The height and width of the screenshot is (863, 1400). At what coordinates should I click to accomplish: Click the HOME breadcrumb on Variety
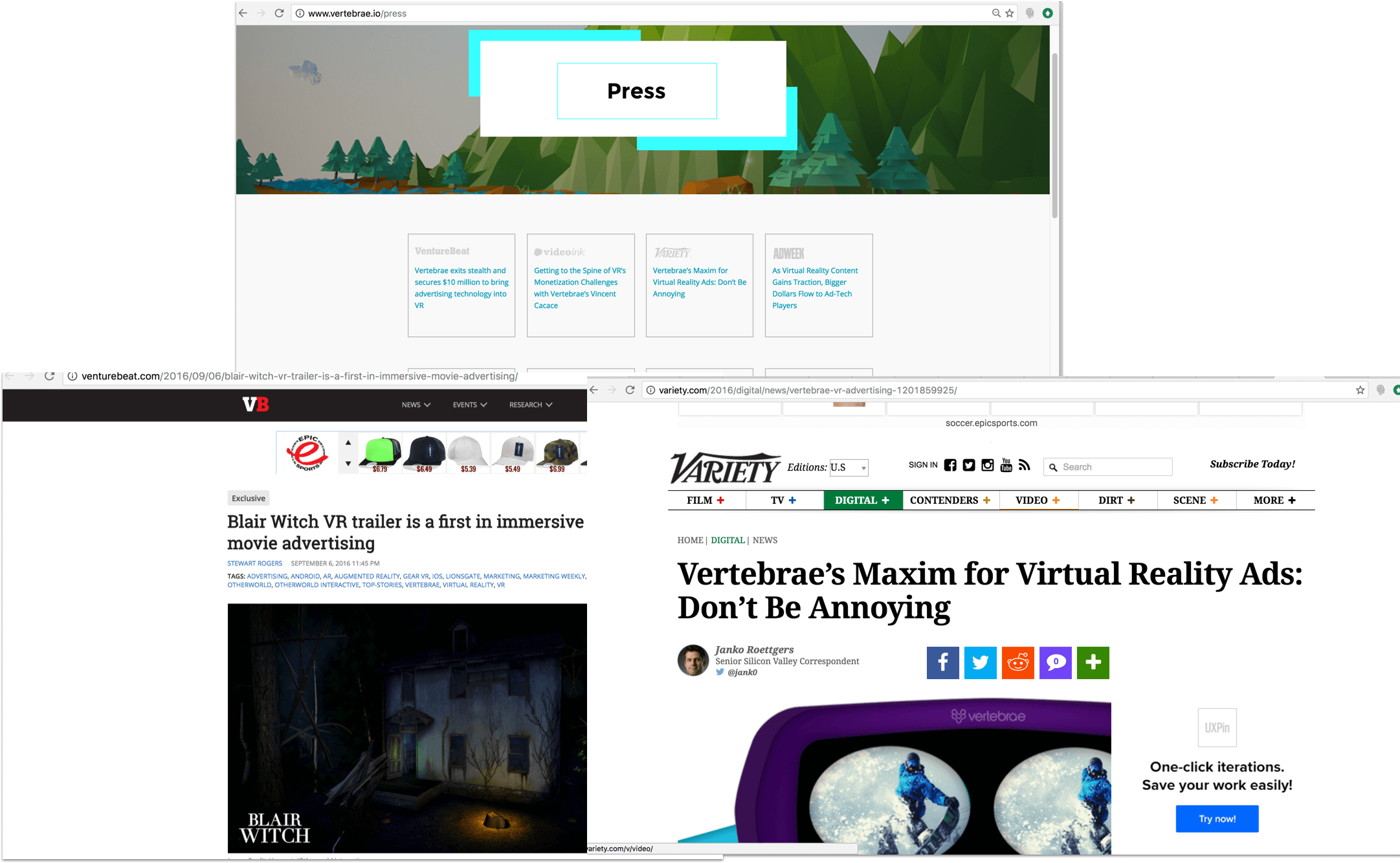690,540
